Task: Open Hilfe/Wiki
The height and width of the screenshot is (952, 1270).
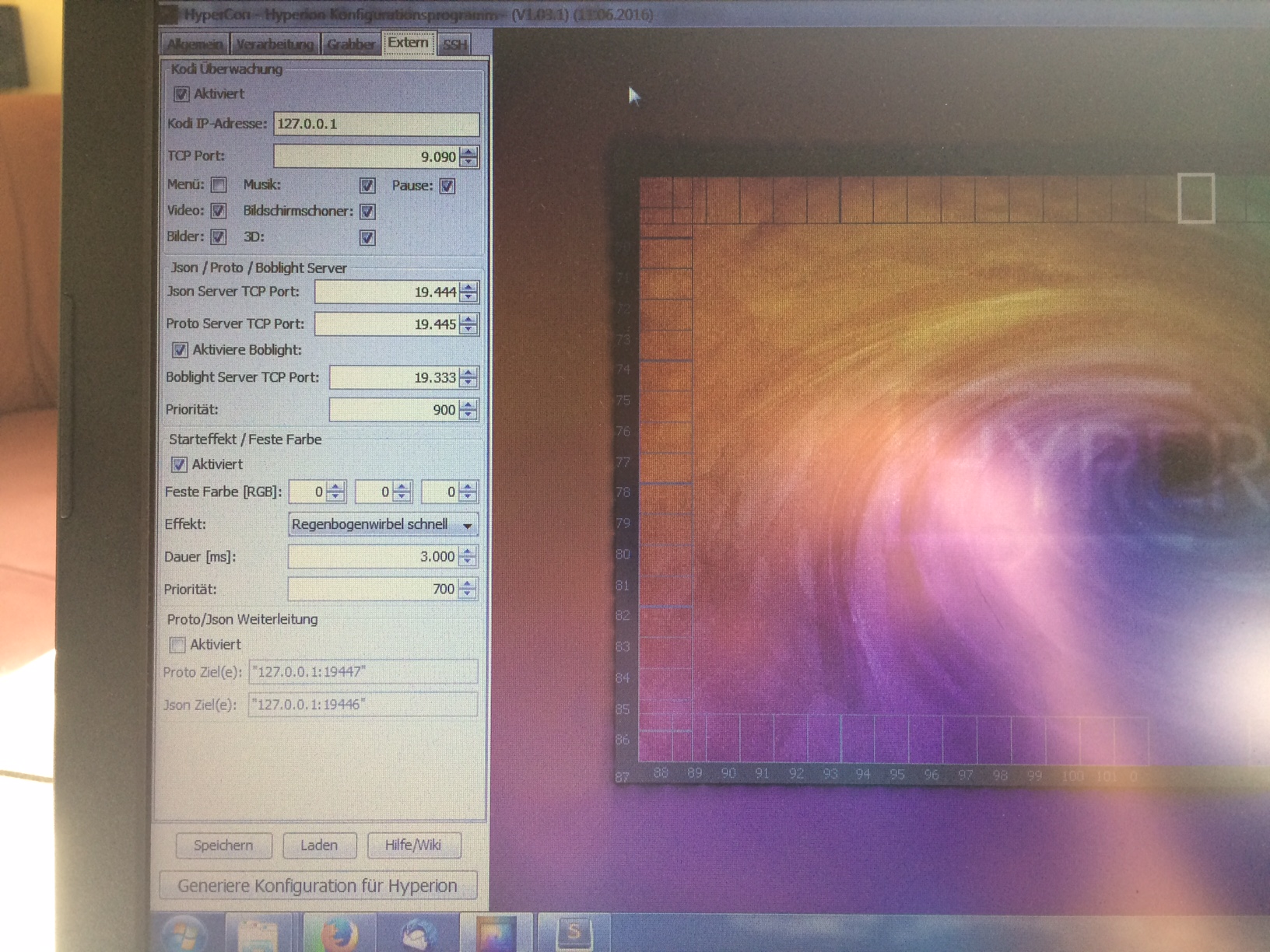Action: tap(413, 845)
